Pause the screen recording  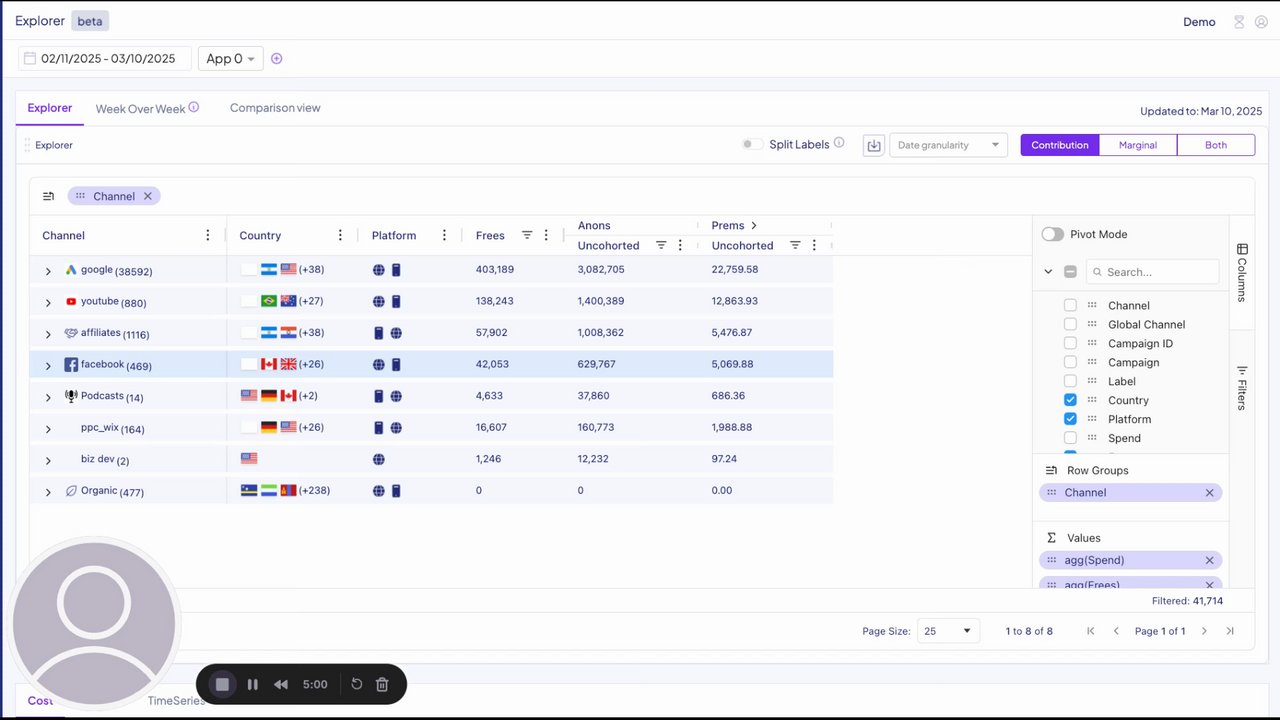point(253,684)
